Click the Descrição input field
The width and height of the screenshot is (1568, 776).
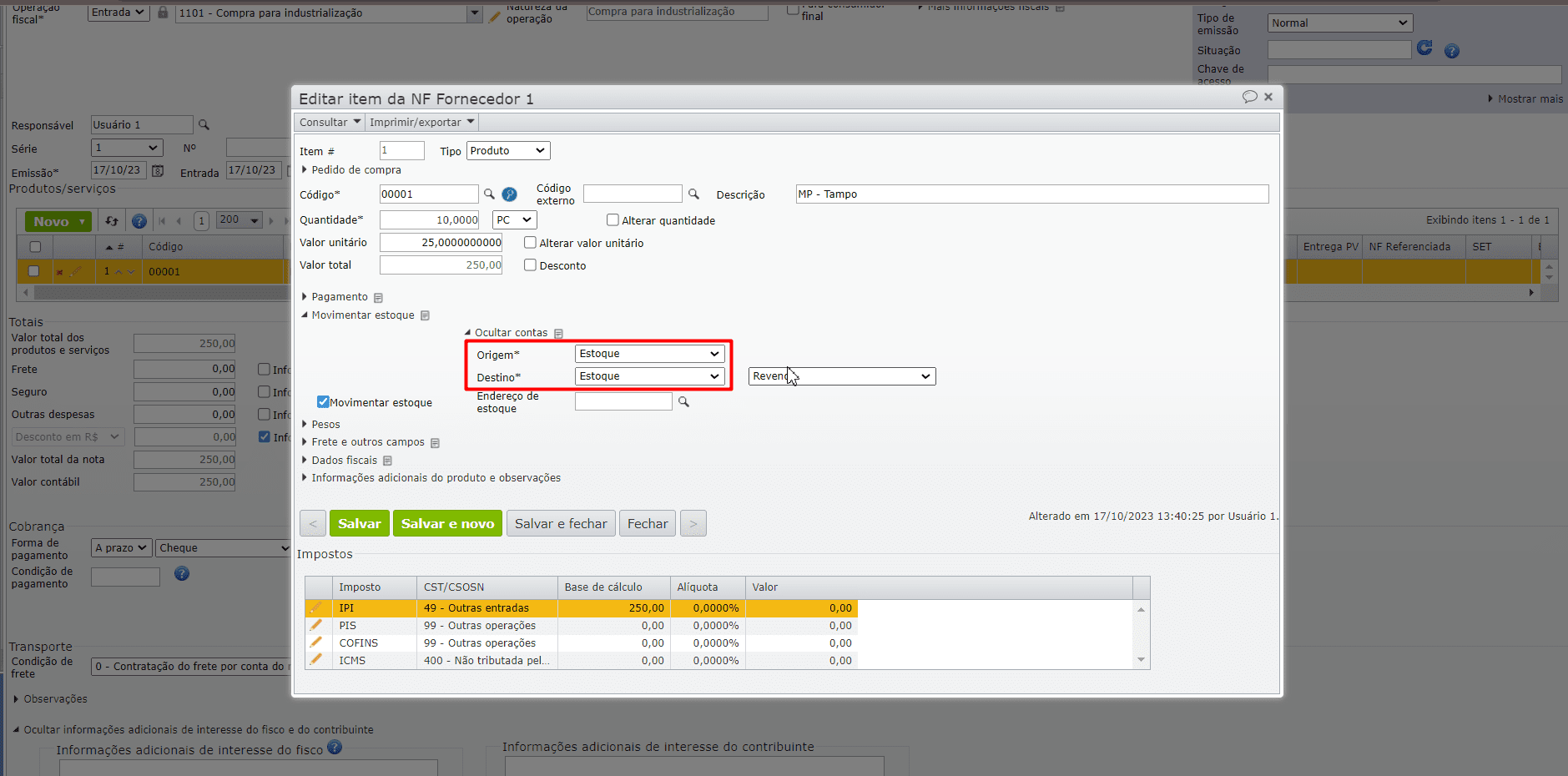1031,194
